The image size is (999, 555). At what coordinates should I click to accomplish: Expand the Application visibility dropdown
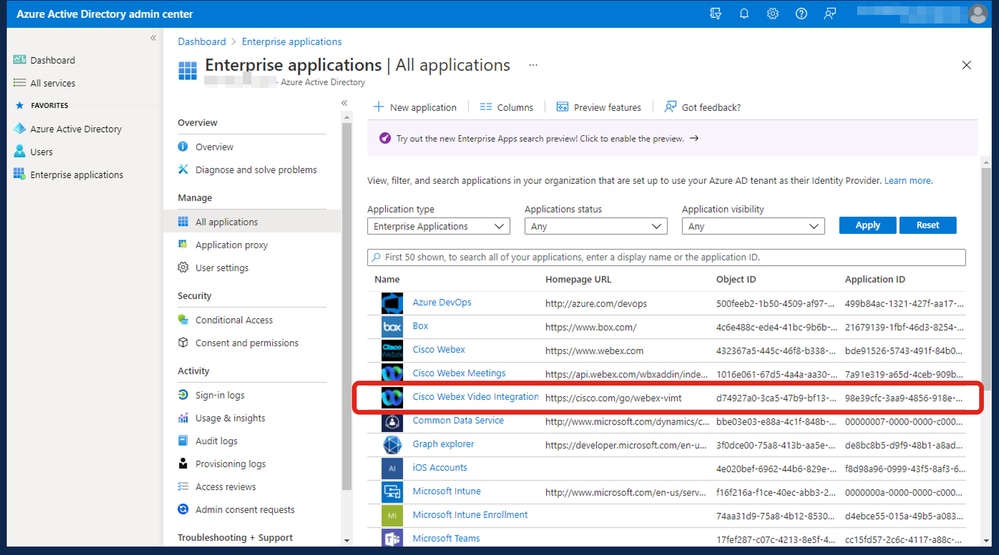753,226
